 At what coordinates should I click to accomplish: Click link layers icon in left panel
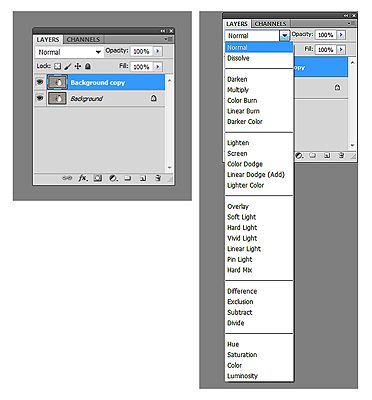[x=67, y=178]
